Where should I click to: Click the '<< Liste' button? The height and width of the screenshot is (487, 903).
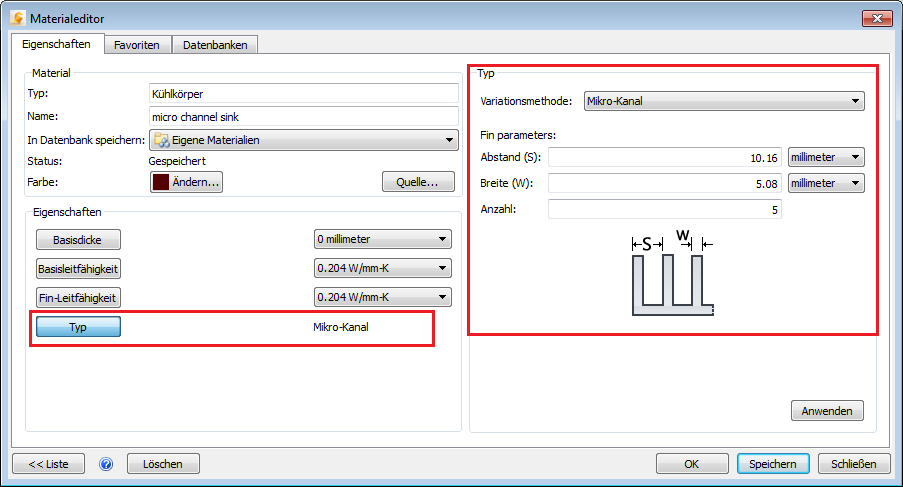point(48,464)
